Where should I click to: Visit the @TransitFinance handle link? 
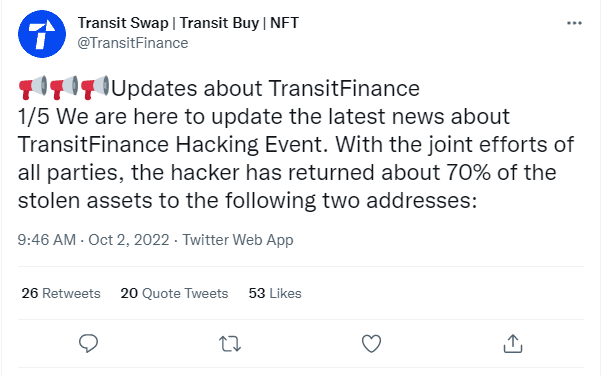point(133,43)
